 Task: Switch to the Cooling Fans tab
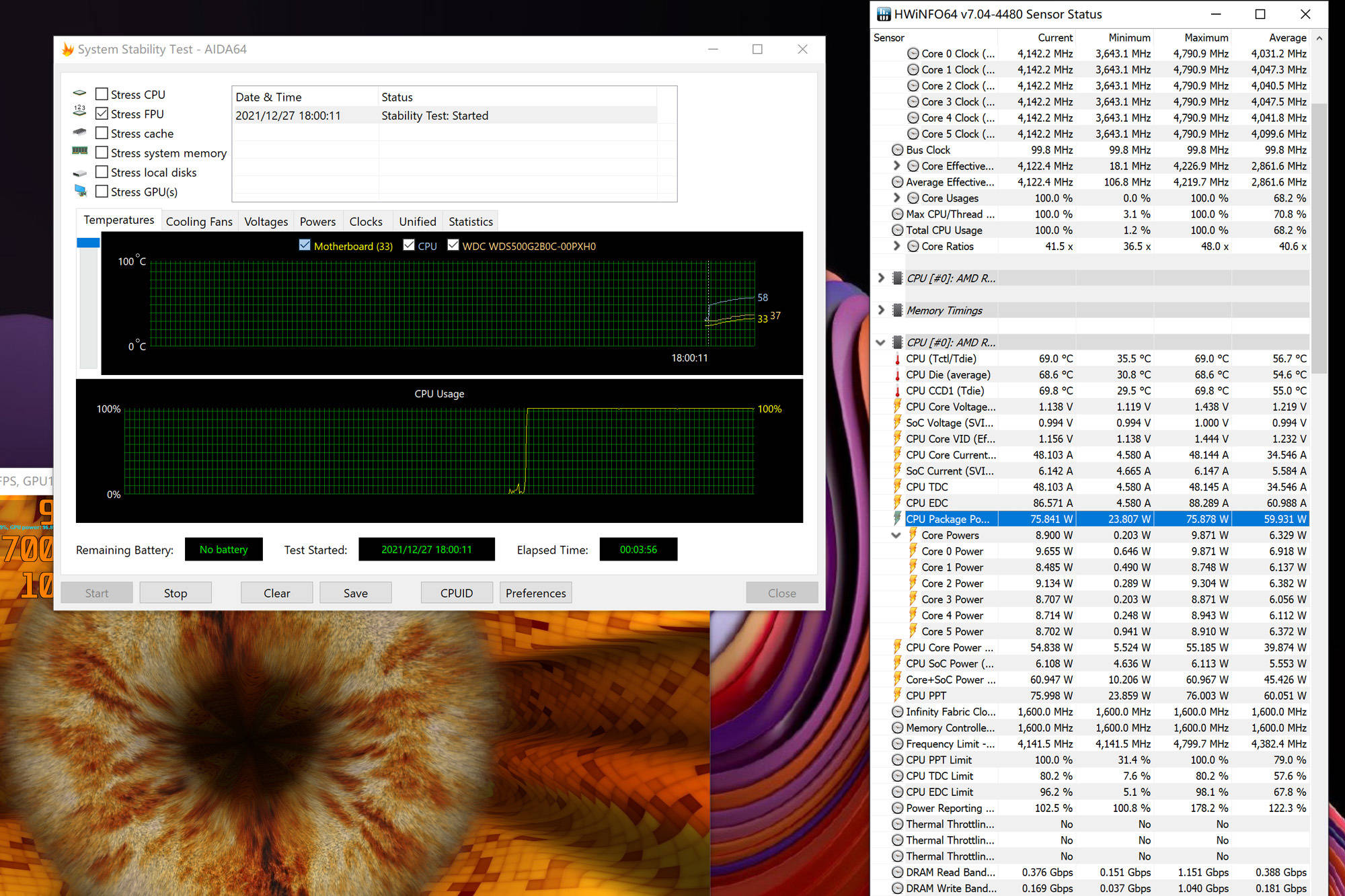click(x=199, y=221)
